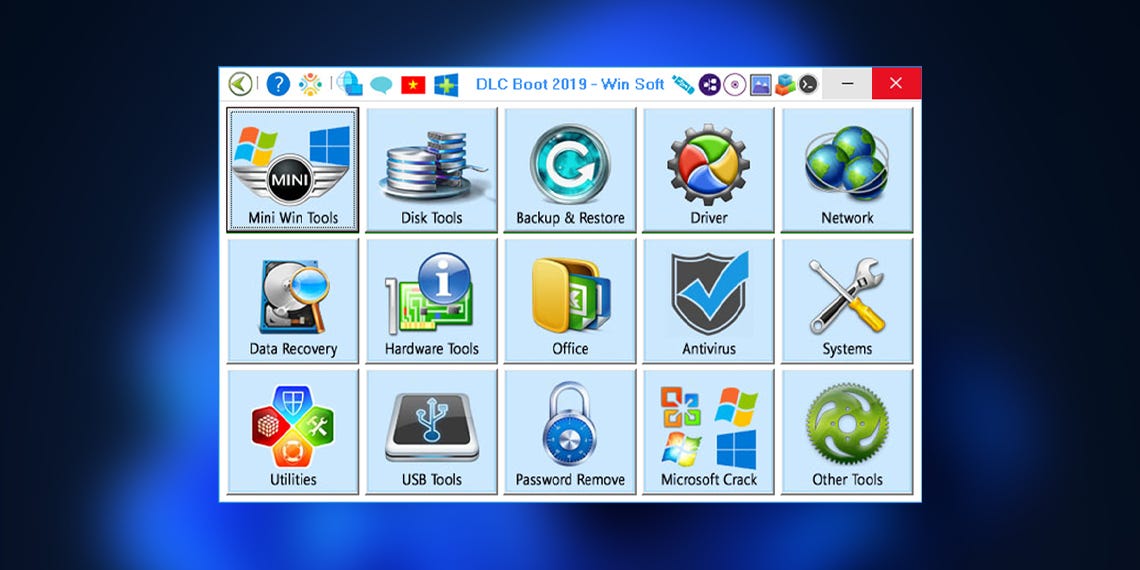Open the Utilities category
The width and height of the screenshot is (1140, 570).
coord(293,432)
